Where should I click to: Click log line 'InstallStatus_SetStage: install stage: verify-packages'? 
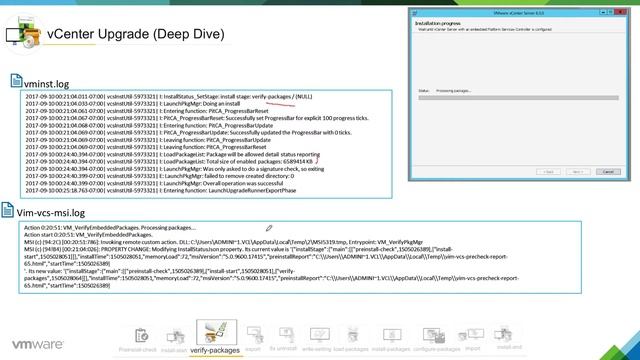click(169, 97)
